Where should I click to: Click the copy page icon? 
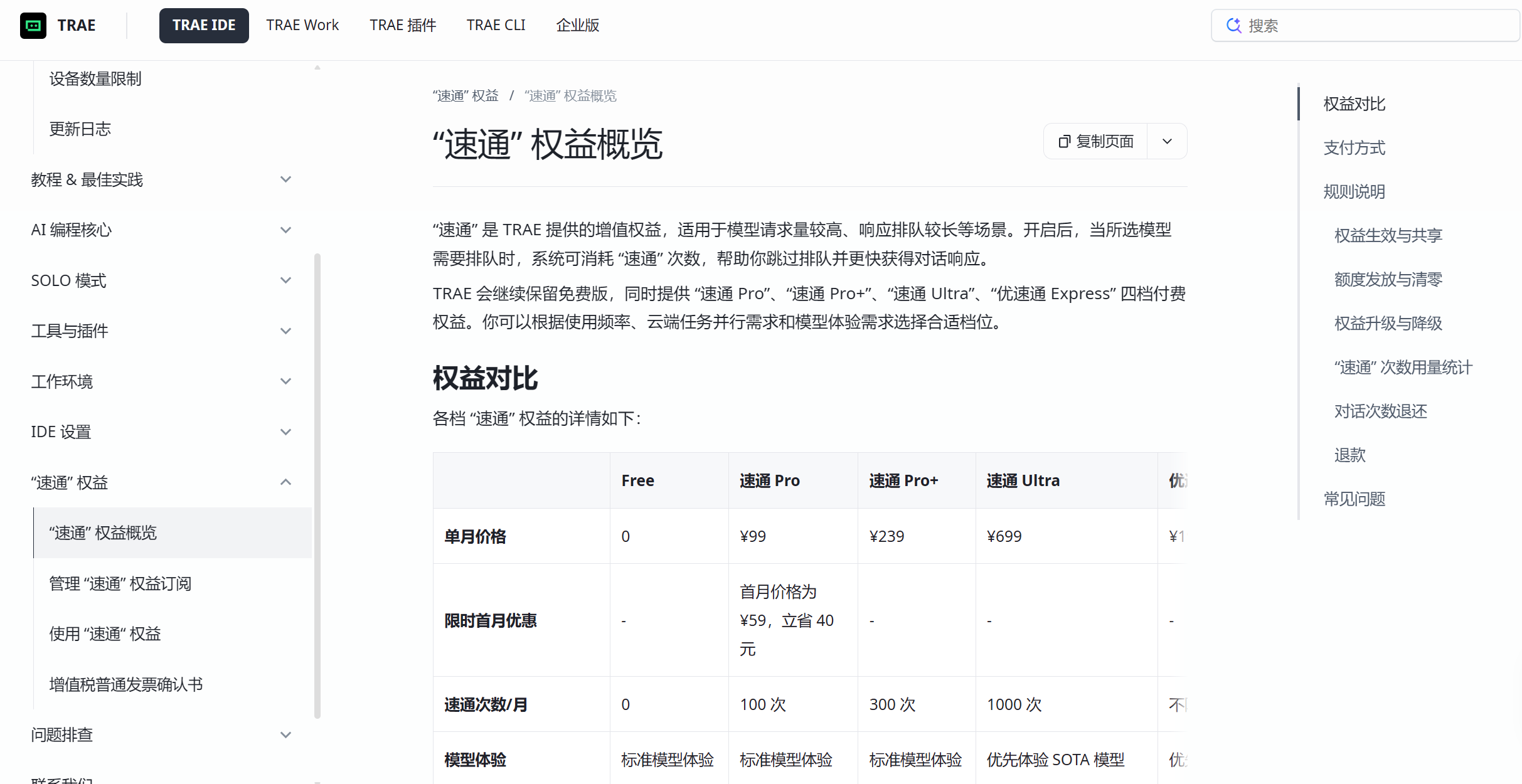click(x=1064, y=142)
